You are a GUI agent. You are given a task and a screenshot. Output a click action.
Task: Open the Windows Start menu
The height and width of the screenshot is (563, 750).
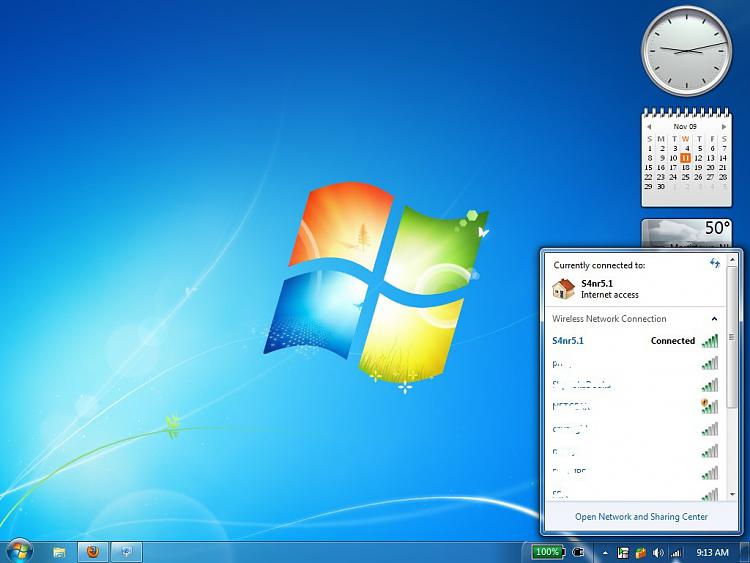[x=19, y=551]
